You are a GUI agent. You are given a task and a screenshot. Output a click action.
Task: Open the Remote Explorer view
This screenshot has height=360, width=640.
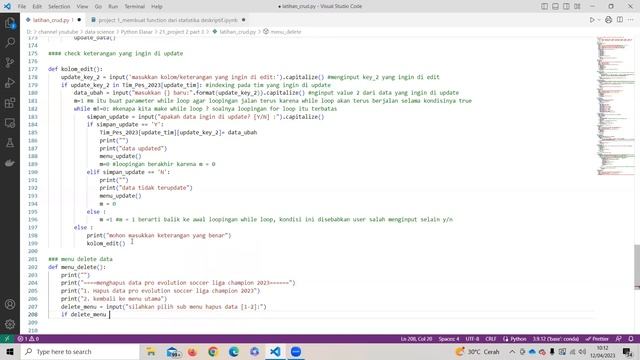pyautogui.click(x=10, y=122)
